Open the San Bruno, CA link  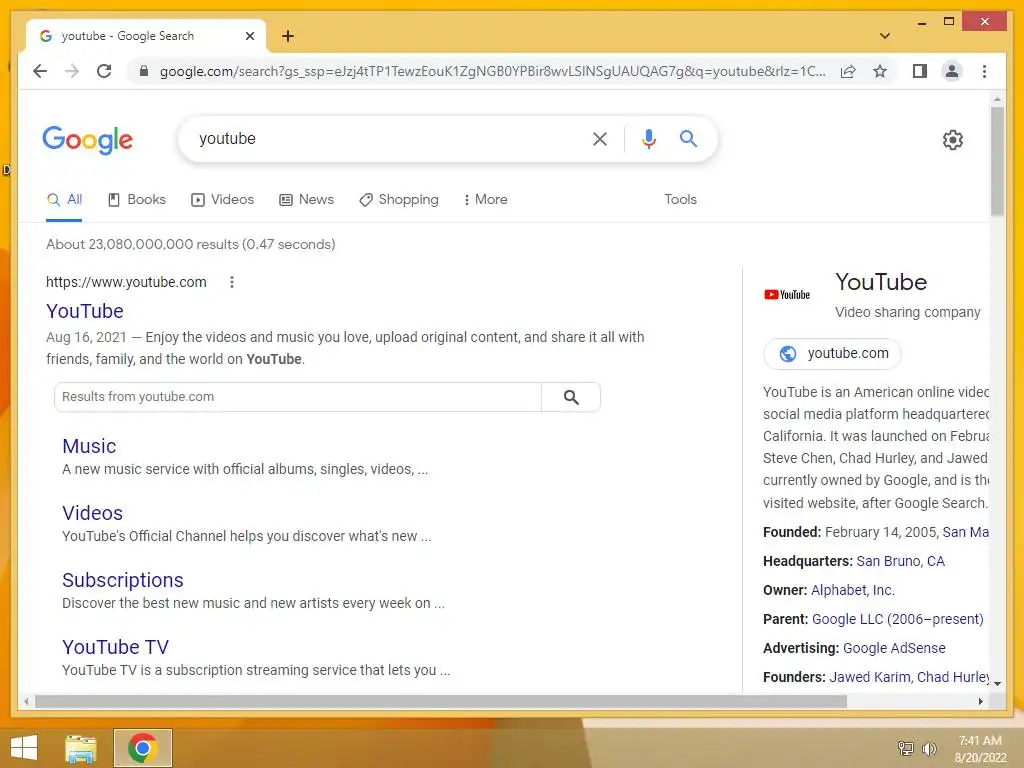(901, 561)
